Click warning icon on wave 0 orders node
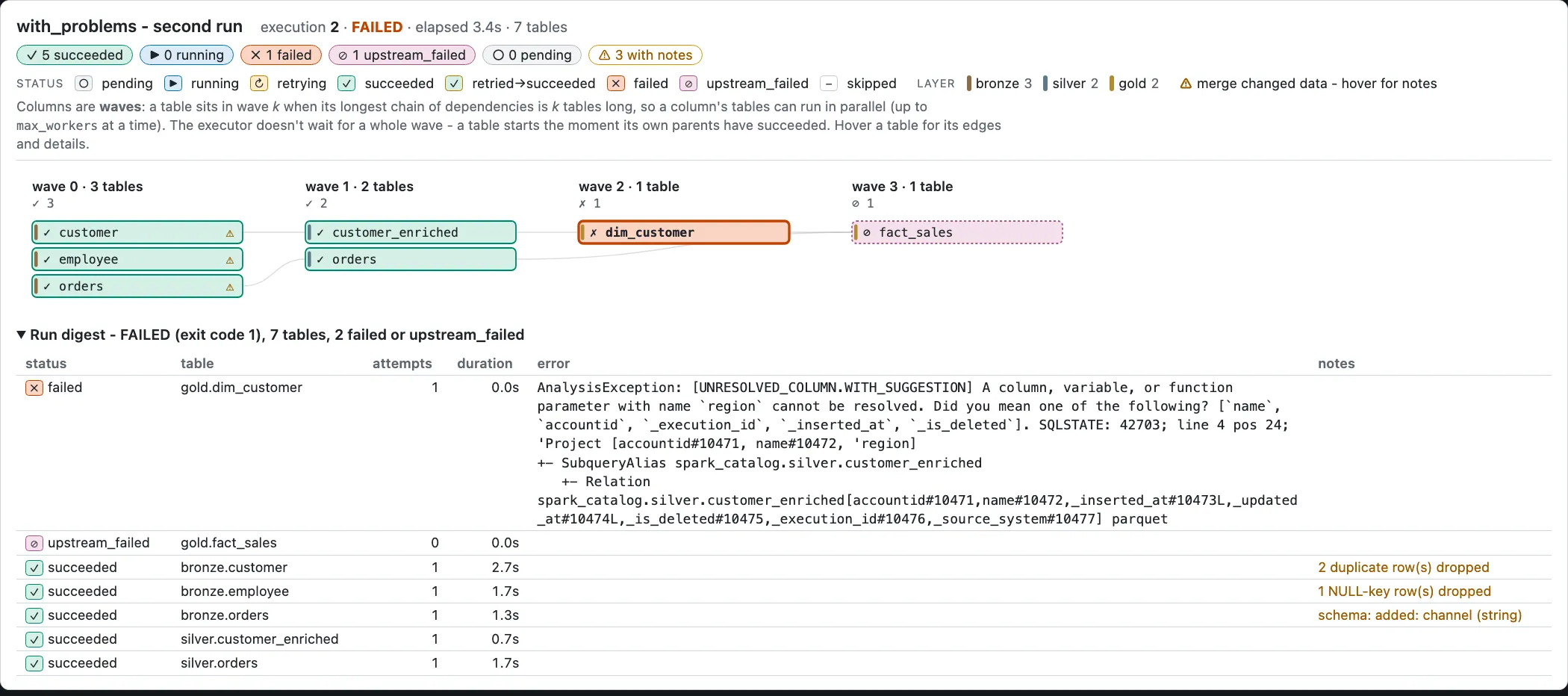Screen dimensions: 1568x696 tap(230, 287)
